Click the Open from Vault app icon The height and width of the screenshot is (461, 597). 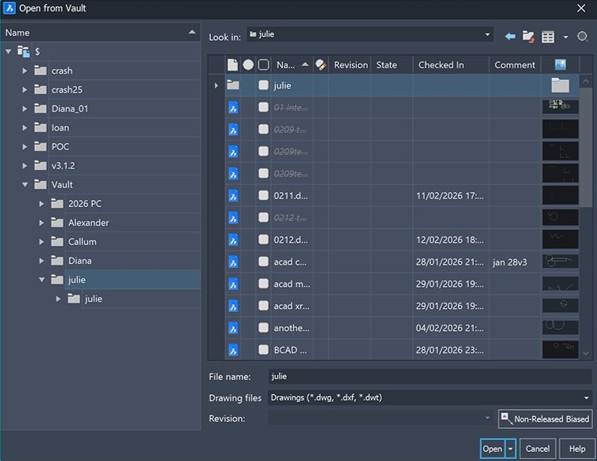[x=9, y=8]
